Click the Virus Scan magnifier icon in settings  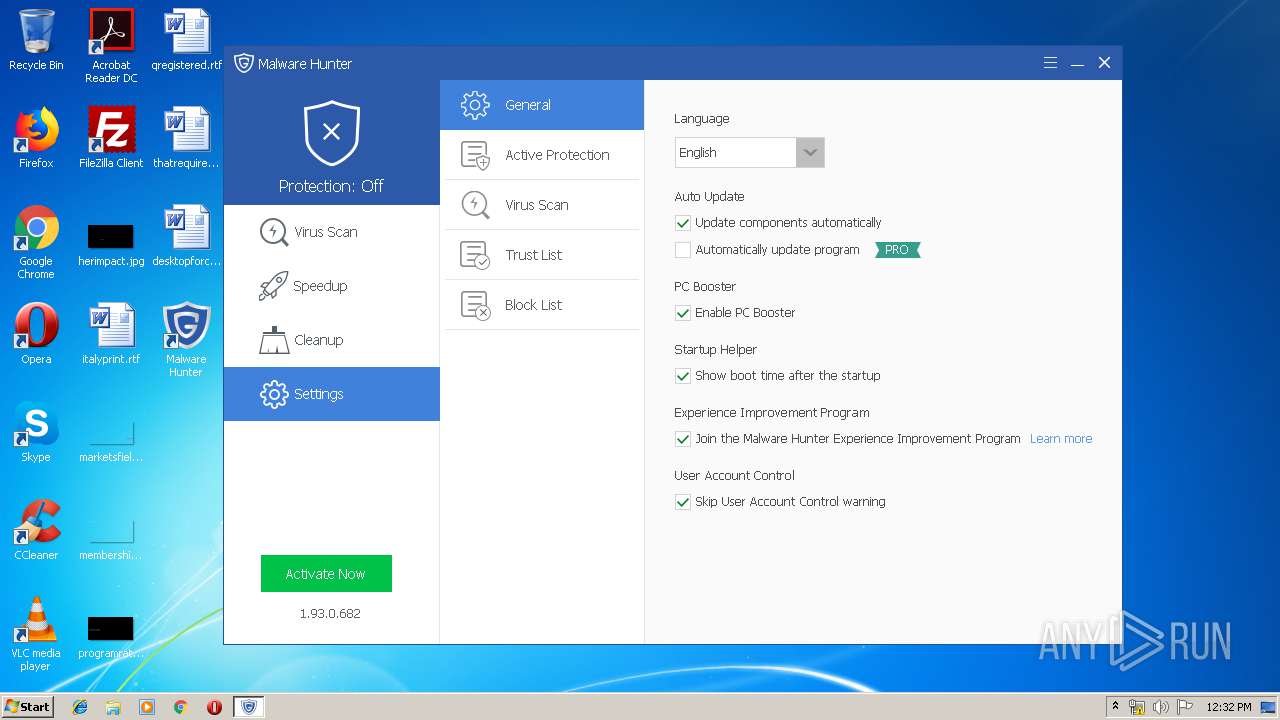click(x=475, y=205)
